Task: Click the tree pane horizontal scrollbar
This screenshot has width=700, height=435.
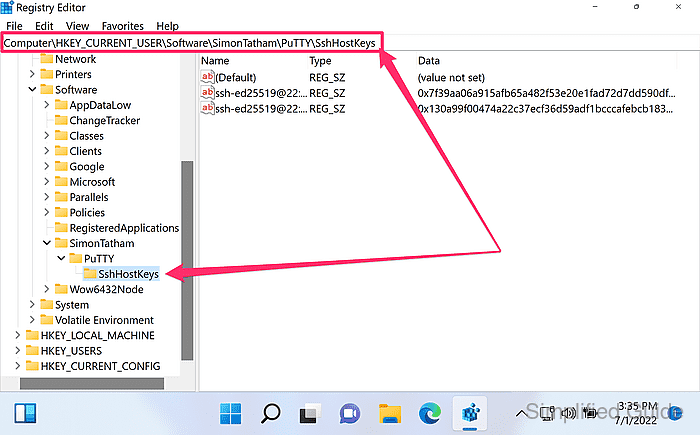Action: [92, 383]
